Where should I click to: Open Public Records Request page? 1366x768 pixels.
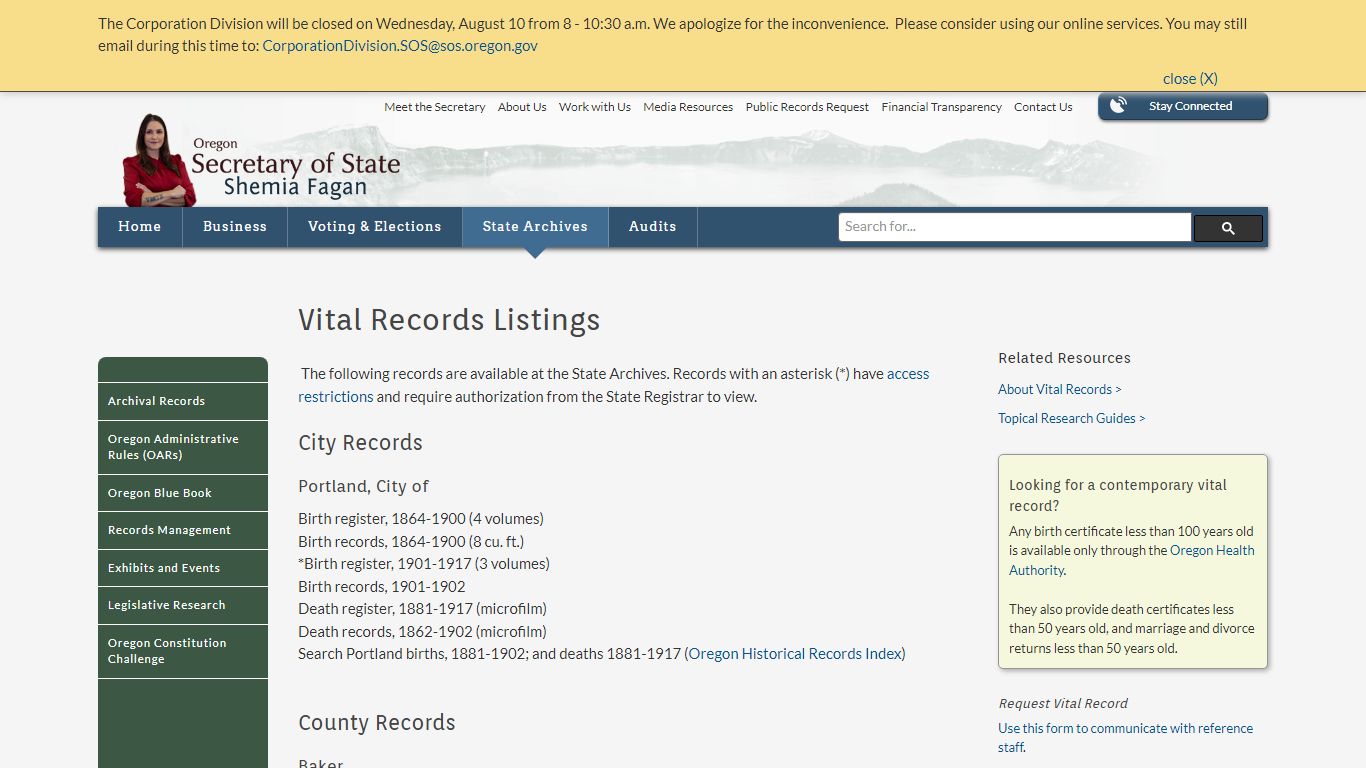tap(807, 107)
